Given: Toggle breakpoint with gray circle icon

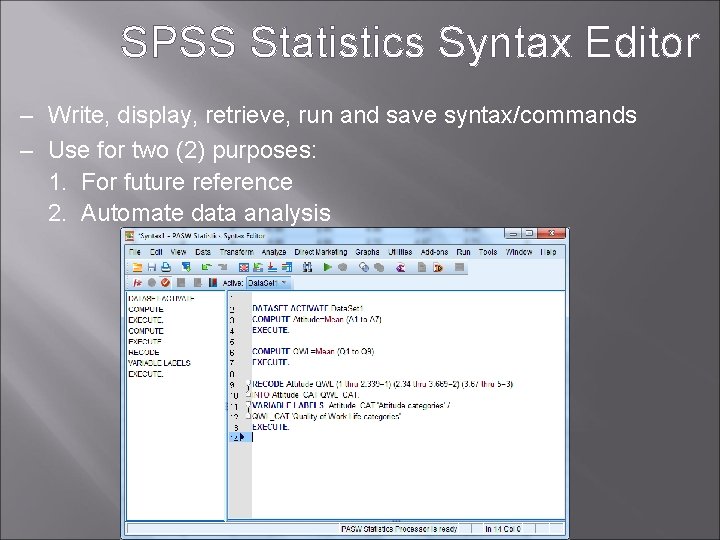Looking at the screenshot, I should click(x=152, y=283).
